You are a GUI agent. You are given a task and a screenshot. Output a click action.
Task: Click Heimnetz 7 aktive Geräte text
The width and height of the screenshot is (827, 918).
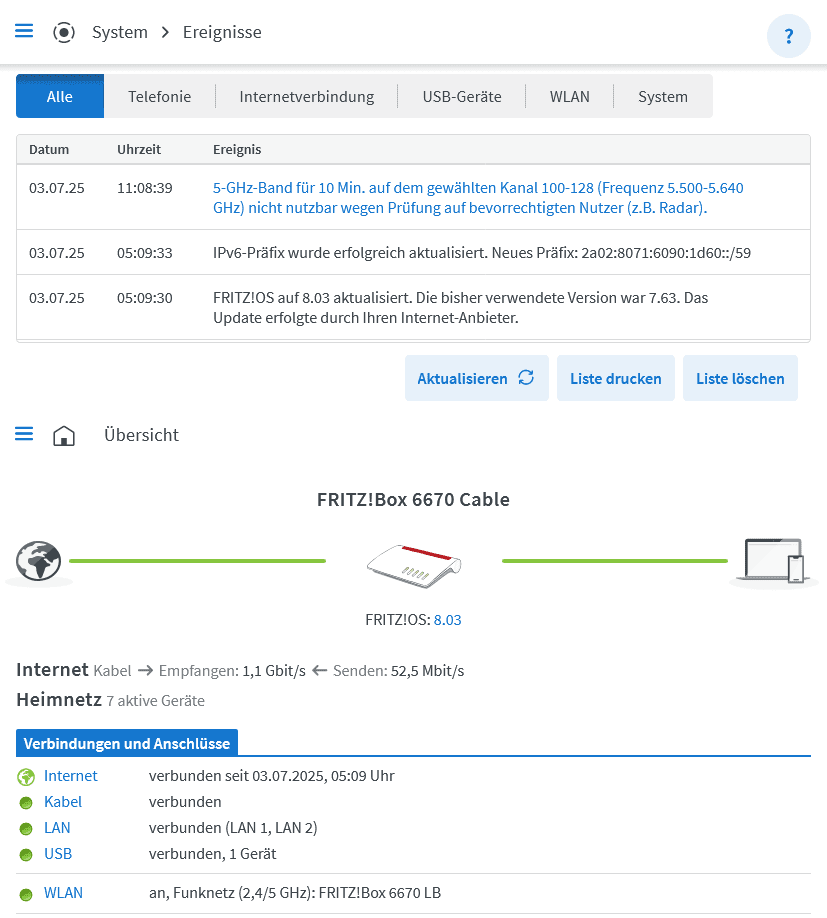pos(111,700)
